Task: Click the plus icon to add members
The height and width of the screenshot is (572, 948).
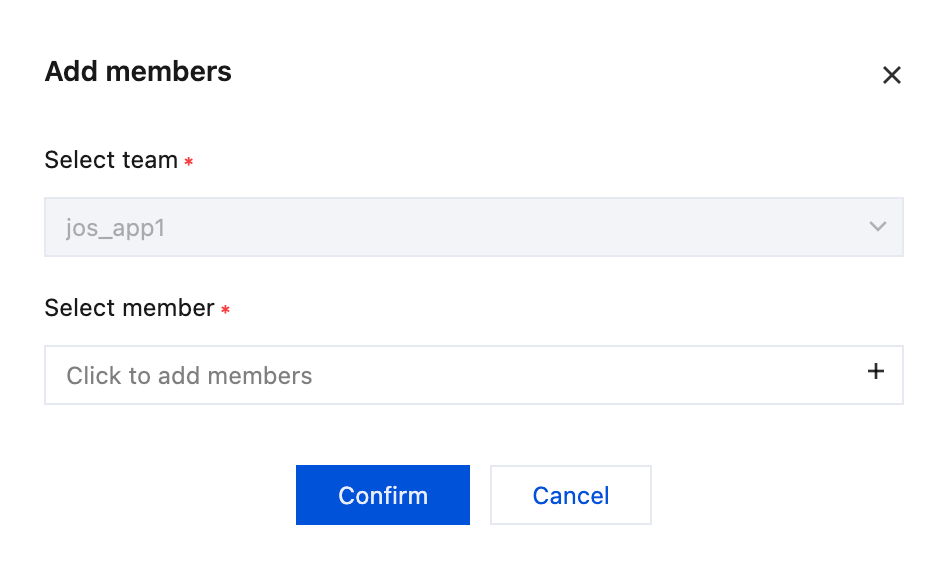Action: (x=876, y=372)
